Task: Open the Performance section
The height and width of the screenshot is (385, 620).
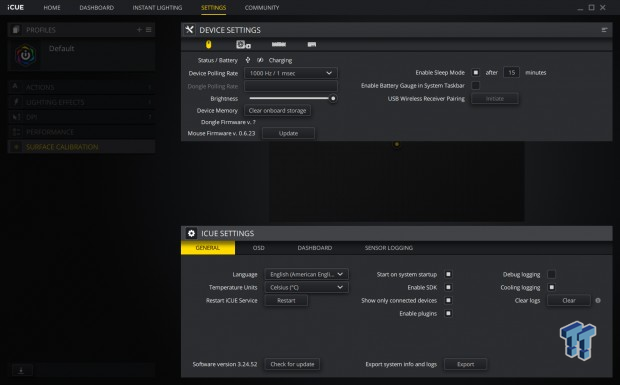Action: [x=81, y=132]
